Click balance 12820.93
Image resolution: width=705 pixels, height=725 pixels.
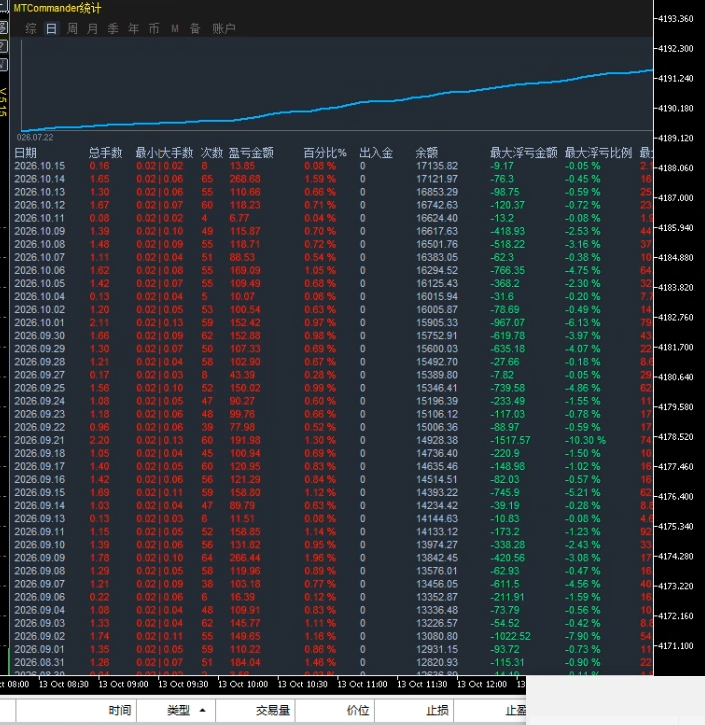pos(437,662)
